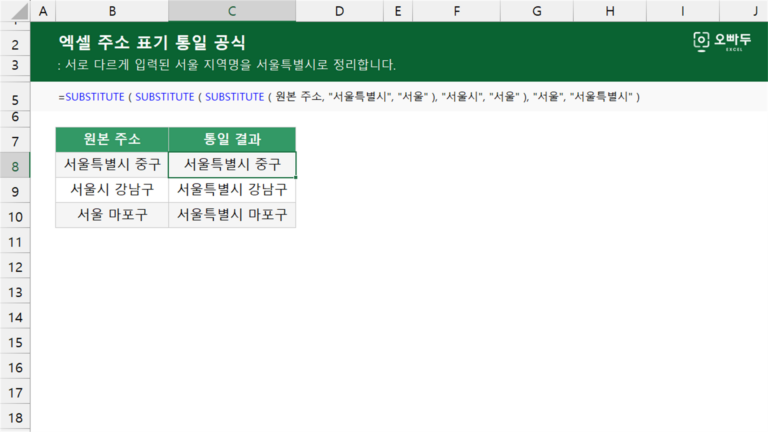Click the title '엑셀 주소 표기 통일 공식'
This screenshot has height=432, width=768.
tap(152, 42)
